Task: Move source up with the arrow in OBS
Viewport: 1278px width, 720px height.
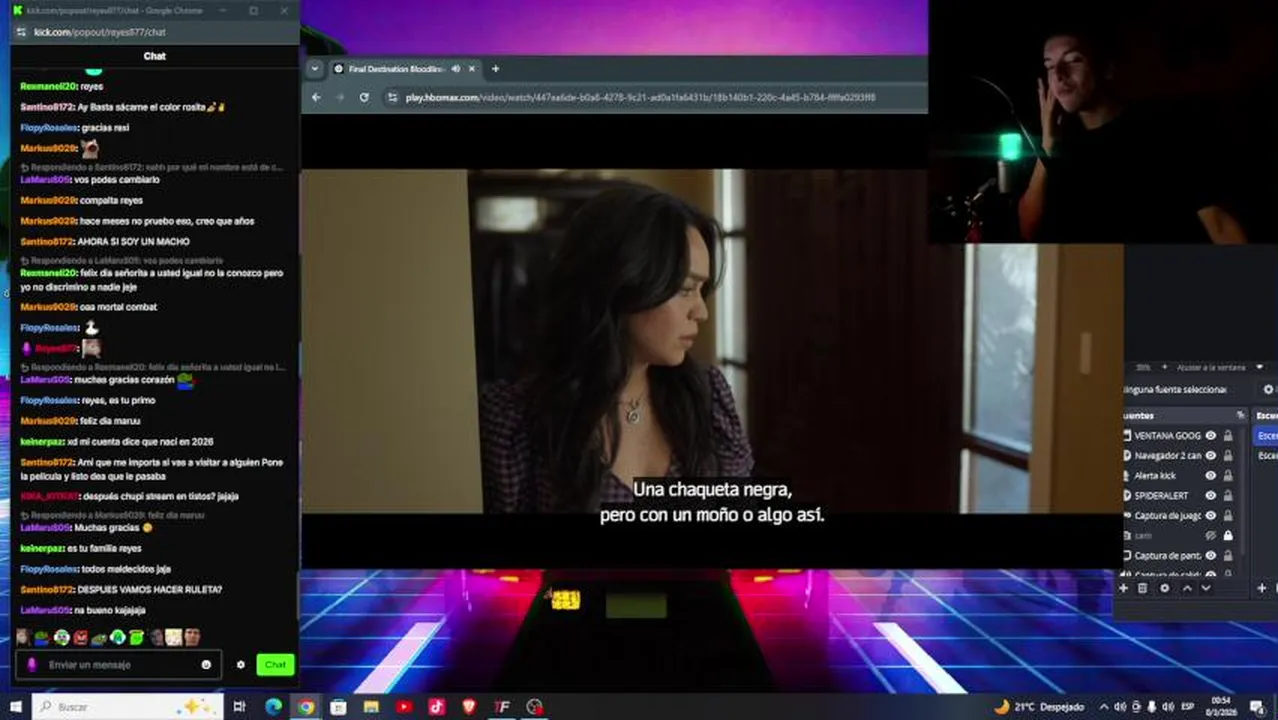Action: [1187, 588]
